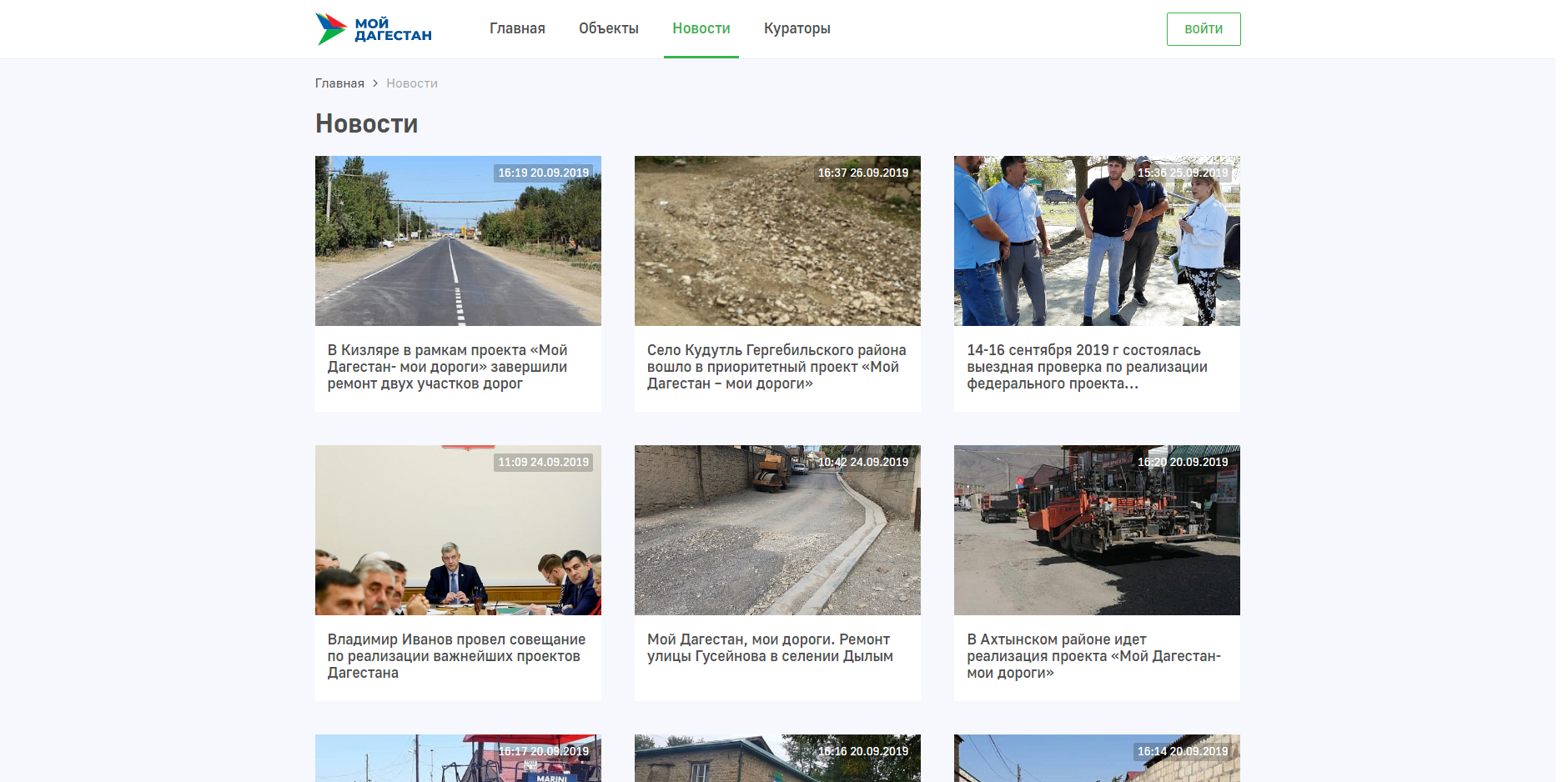Click the 15:36 25.09.2019 date label

tap(1183, 173)
